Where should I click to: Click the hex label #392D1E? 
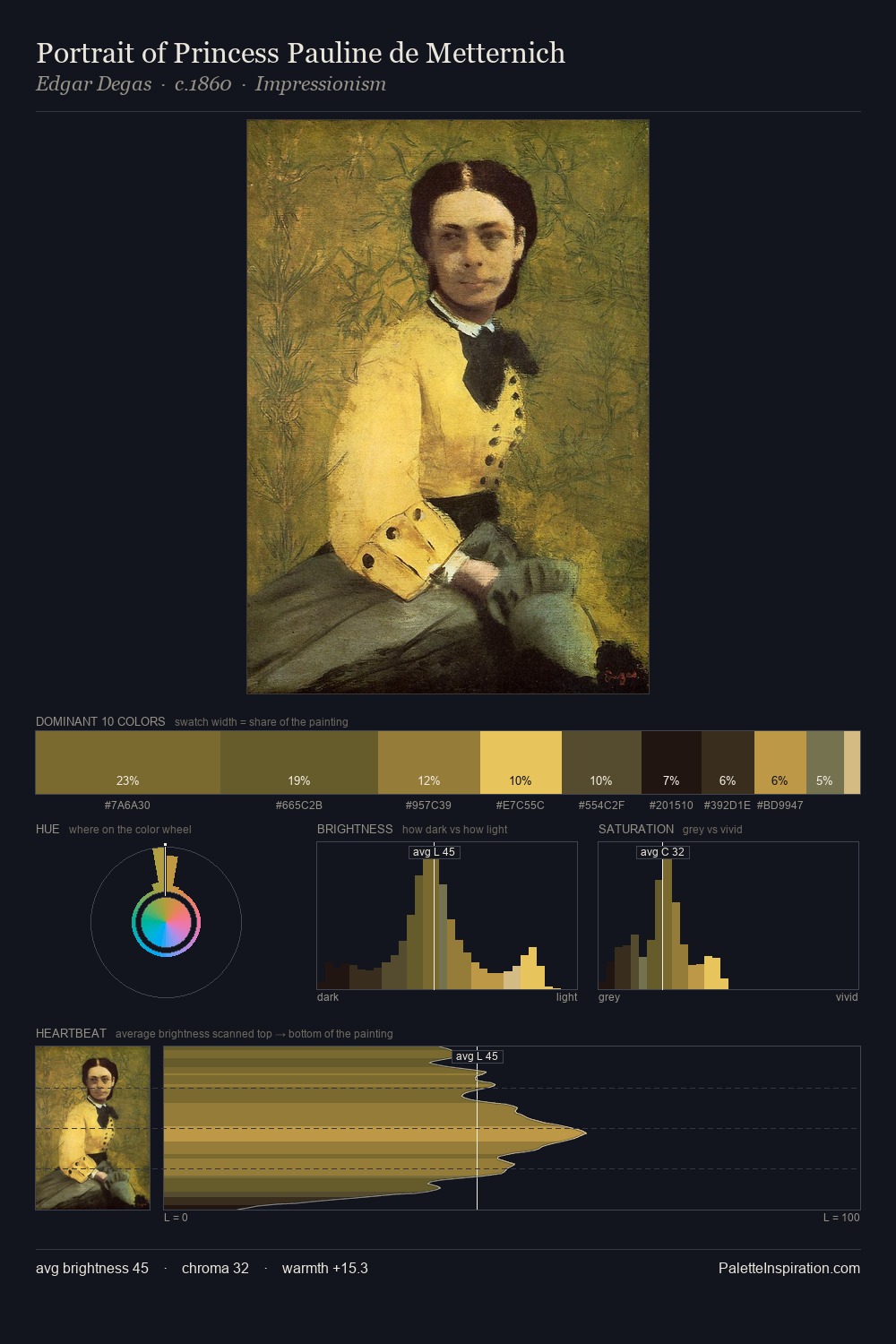[x=728, y=806]
